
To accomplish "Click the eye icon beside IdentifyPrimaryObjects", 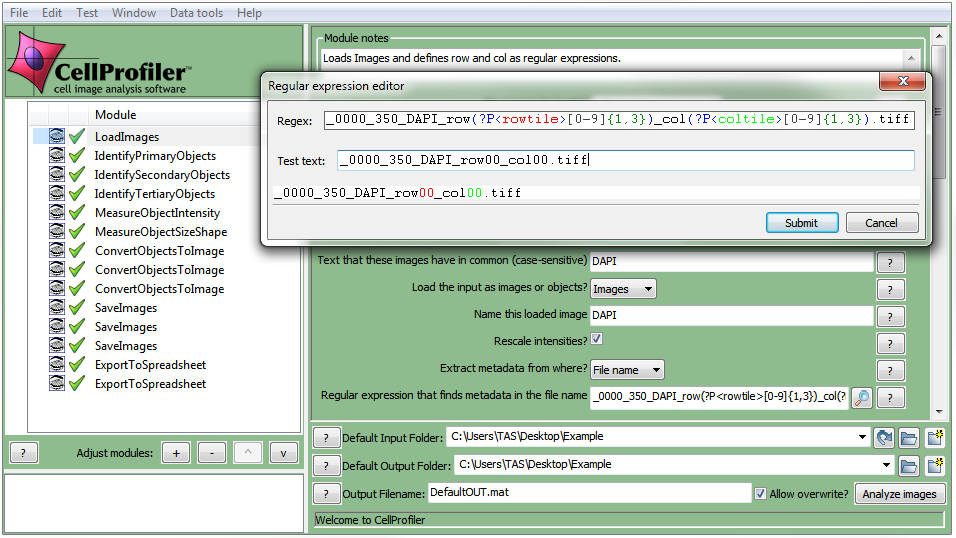I will pyautogui.click(x=57, y=156).
